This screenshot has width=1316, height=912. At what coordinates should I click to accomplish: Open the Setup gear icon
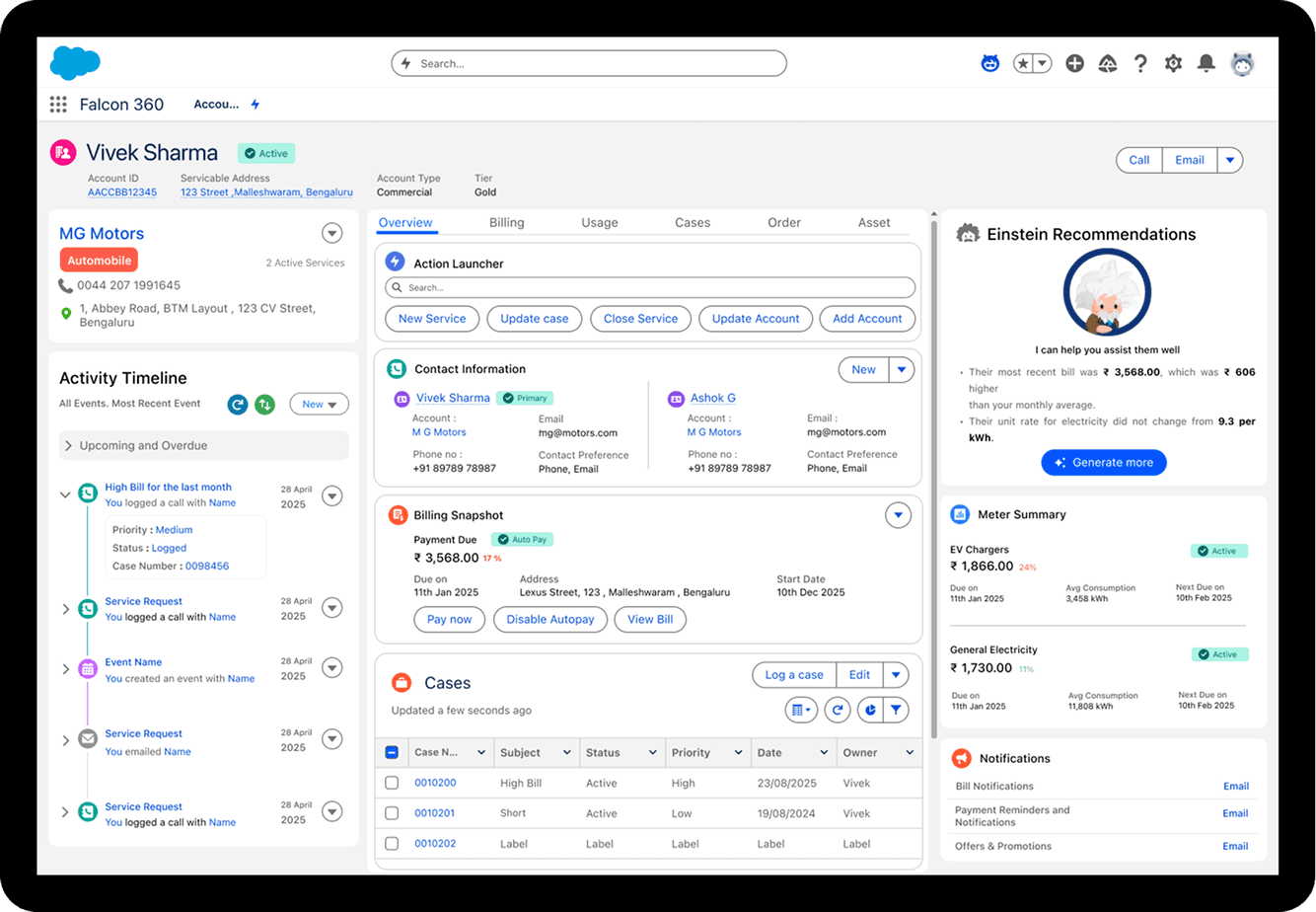[x=1173, y=63]
